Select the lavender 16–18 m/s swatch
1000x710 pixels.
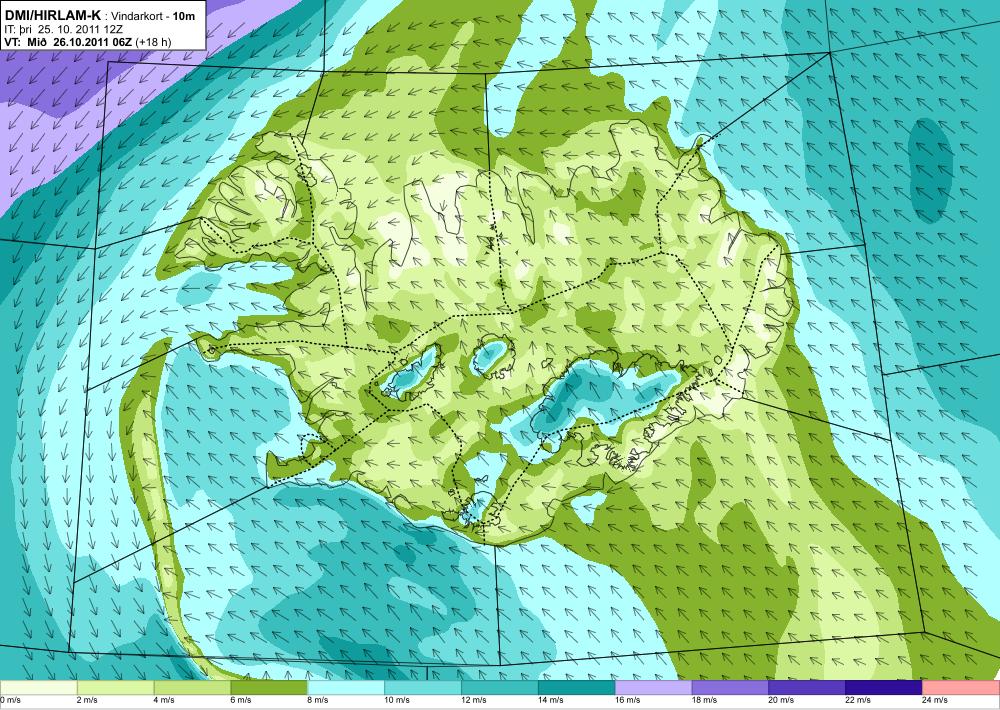653,688
